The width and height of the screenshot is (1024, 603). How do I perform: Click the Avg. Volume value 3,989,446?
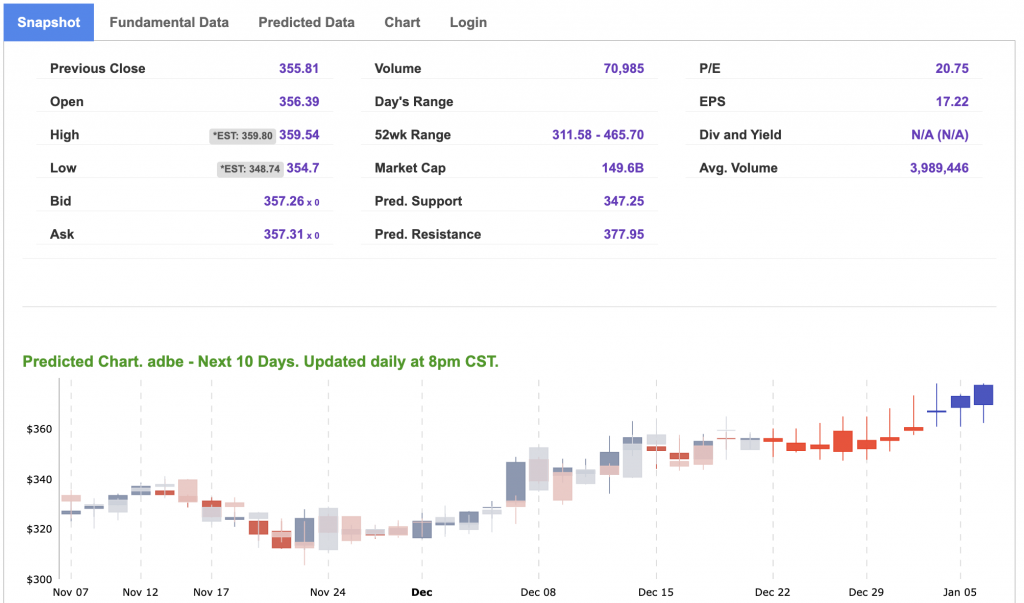[x=938, y=168]
